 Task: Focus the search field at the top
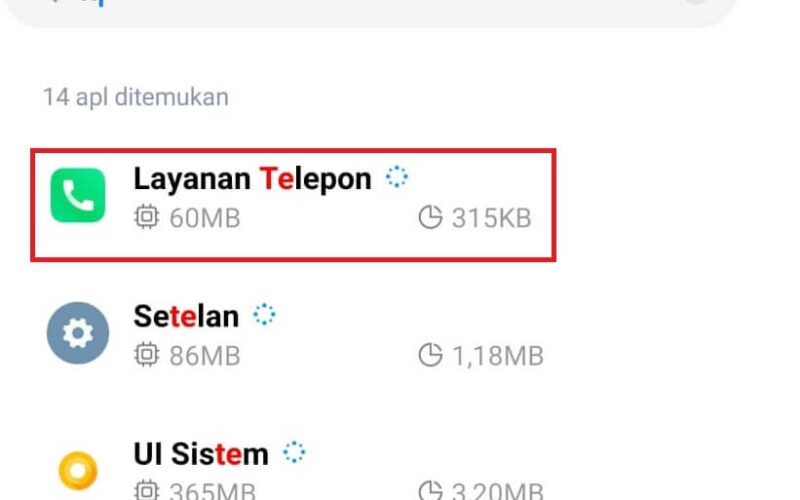pos(372,10)
